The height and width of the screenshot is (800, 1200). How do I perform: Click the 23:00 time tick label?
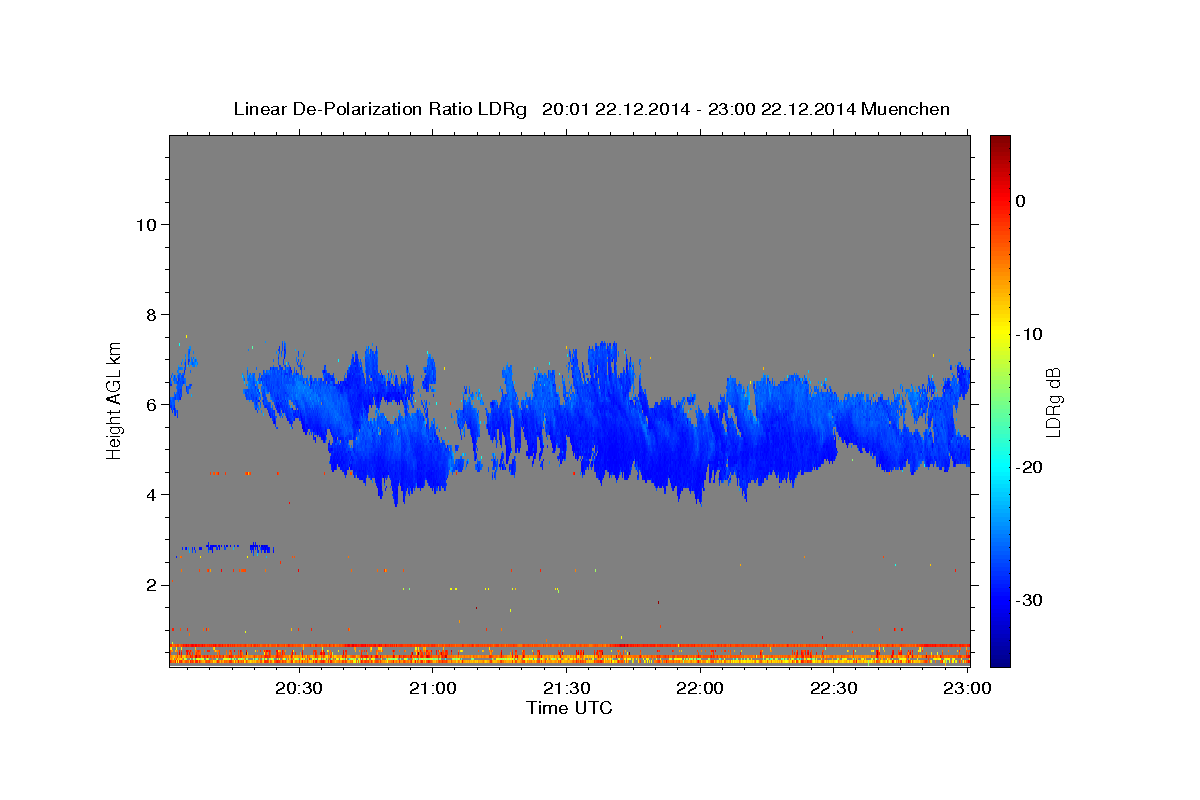coord(967,688)
